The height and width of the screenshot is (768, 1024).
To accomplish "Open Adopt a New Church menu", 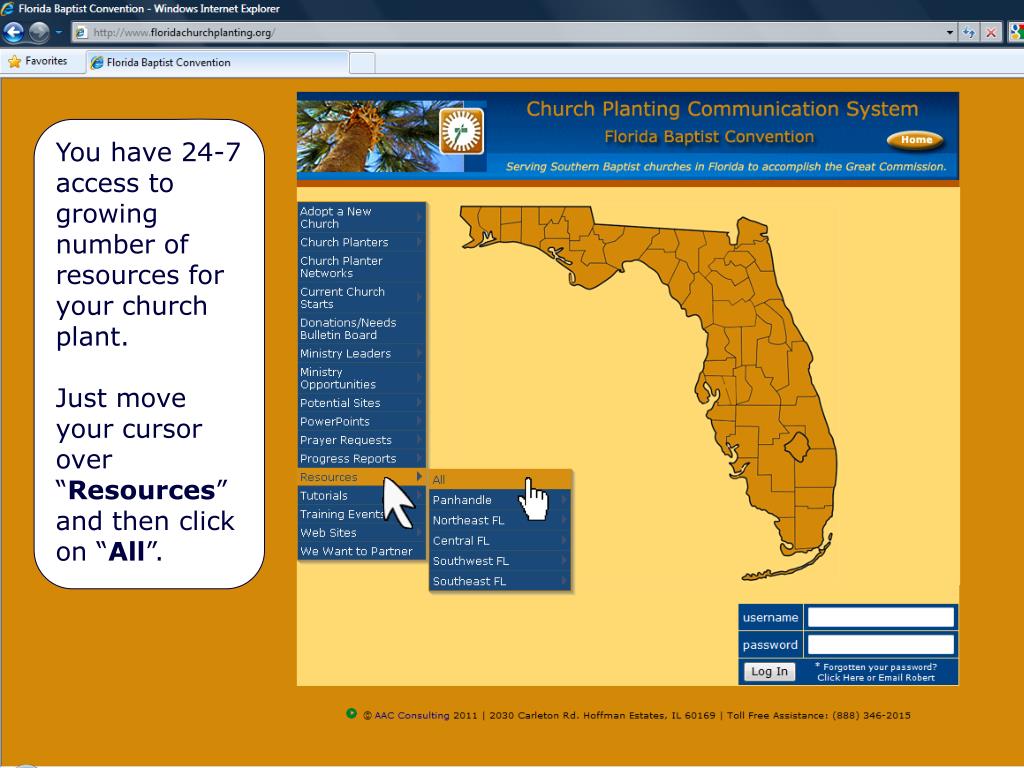I will point(361,217).
